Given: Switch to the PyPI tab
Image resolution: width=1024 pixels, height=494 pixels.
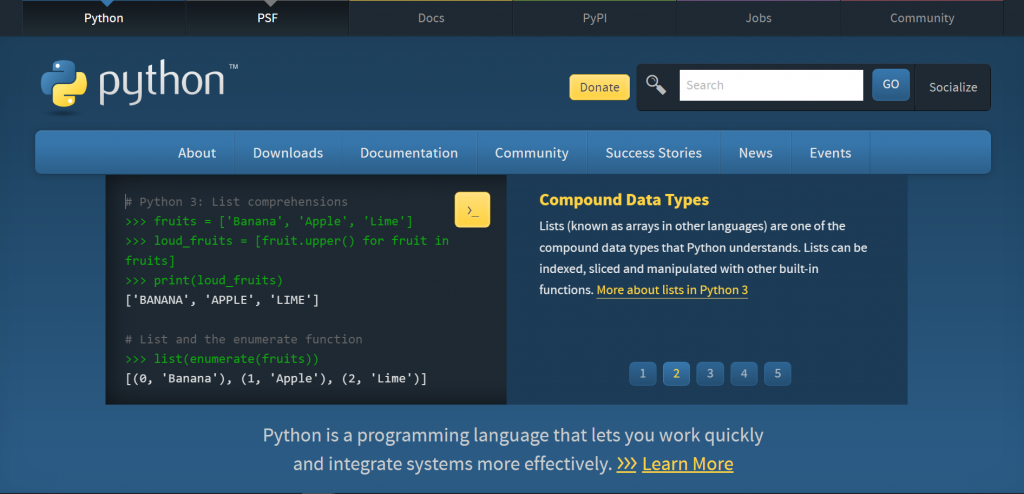Looking at the screenshot, I should tap(595, 18).
